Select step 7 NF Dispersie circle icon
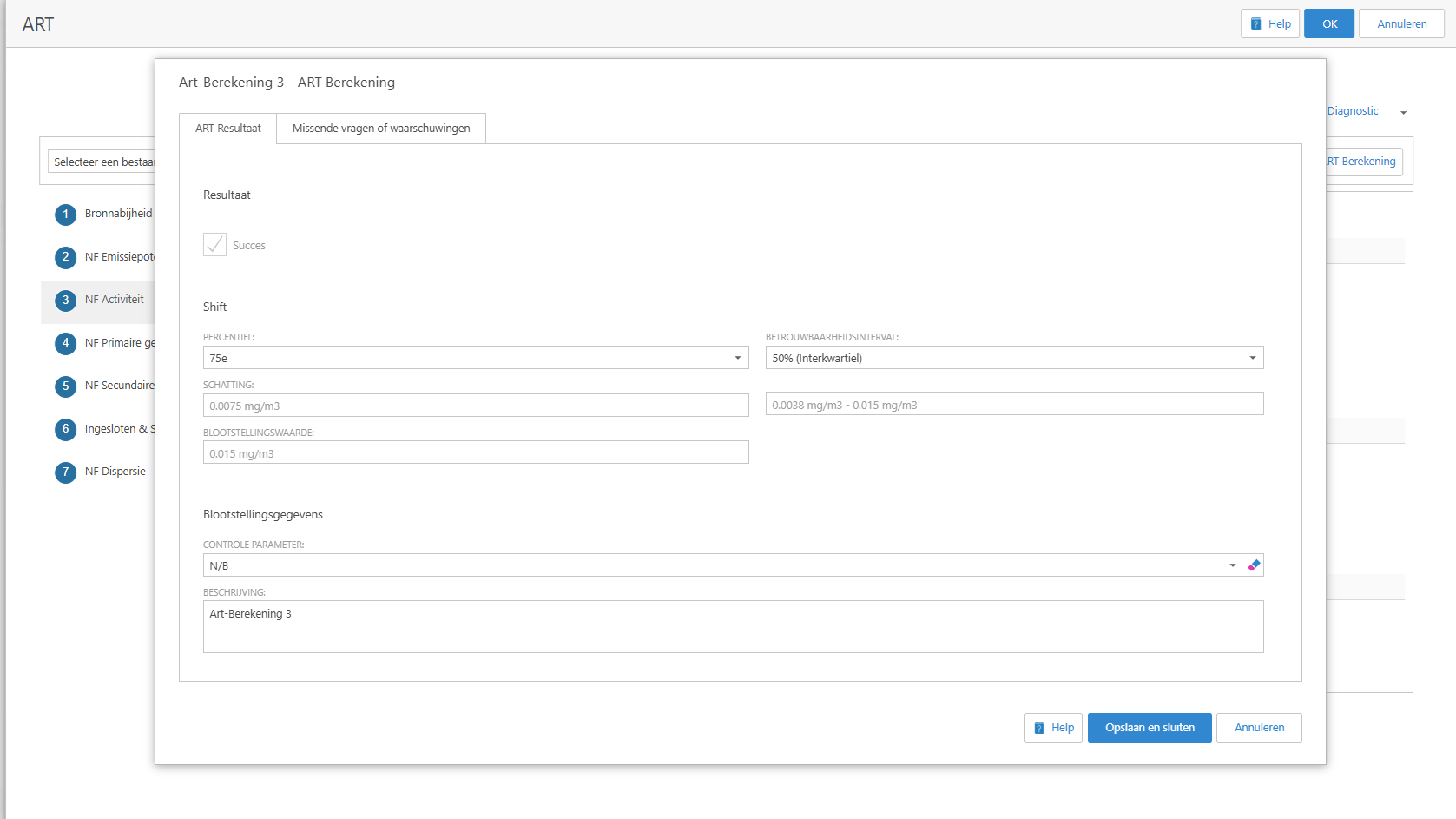 pyautogui.click(x=65, y=472)
